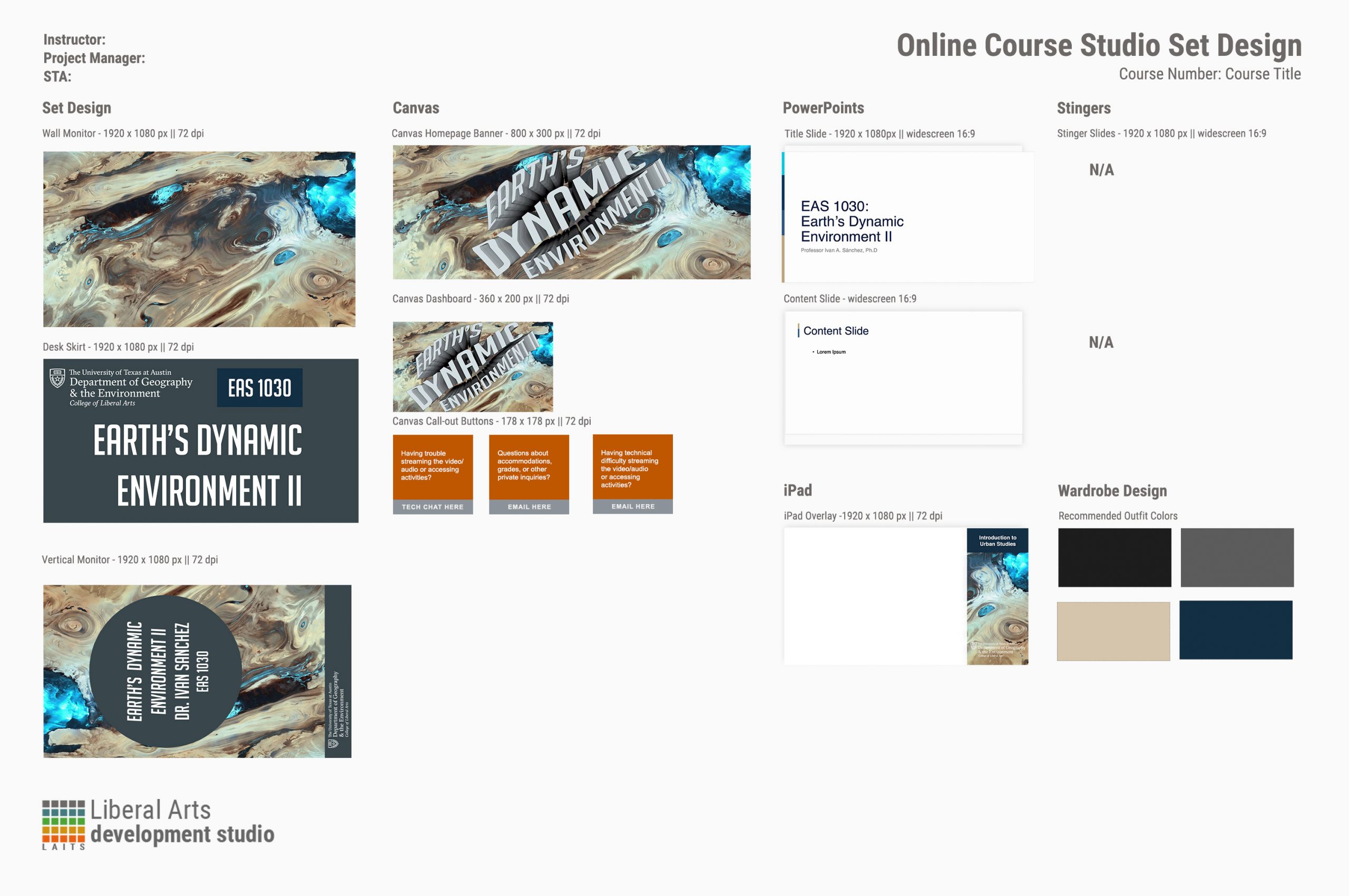Image resolution: width=1349 pixels, height=896 pixels.
Task: Click the iPad overlay sidebar with Urban Studies
Action: point(997,596)
